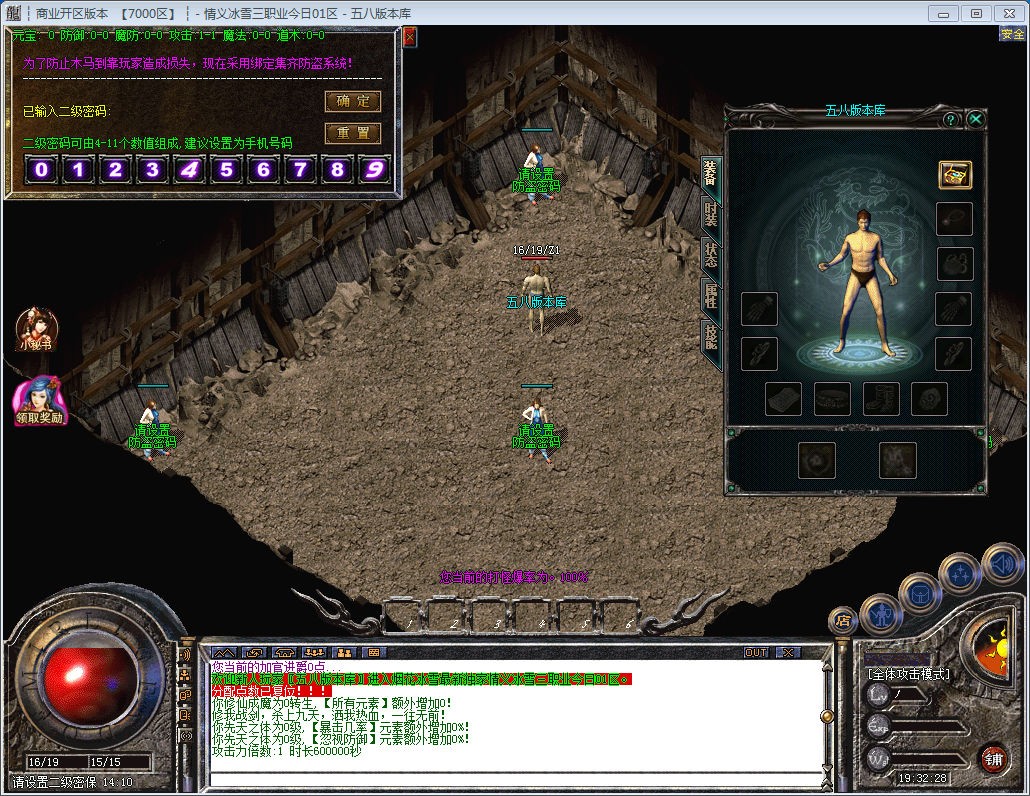
Task: Click the player character 五八版本库
Action: click(537, 299)
